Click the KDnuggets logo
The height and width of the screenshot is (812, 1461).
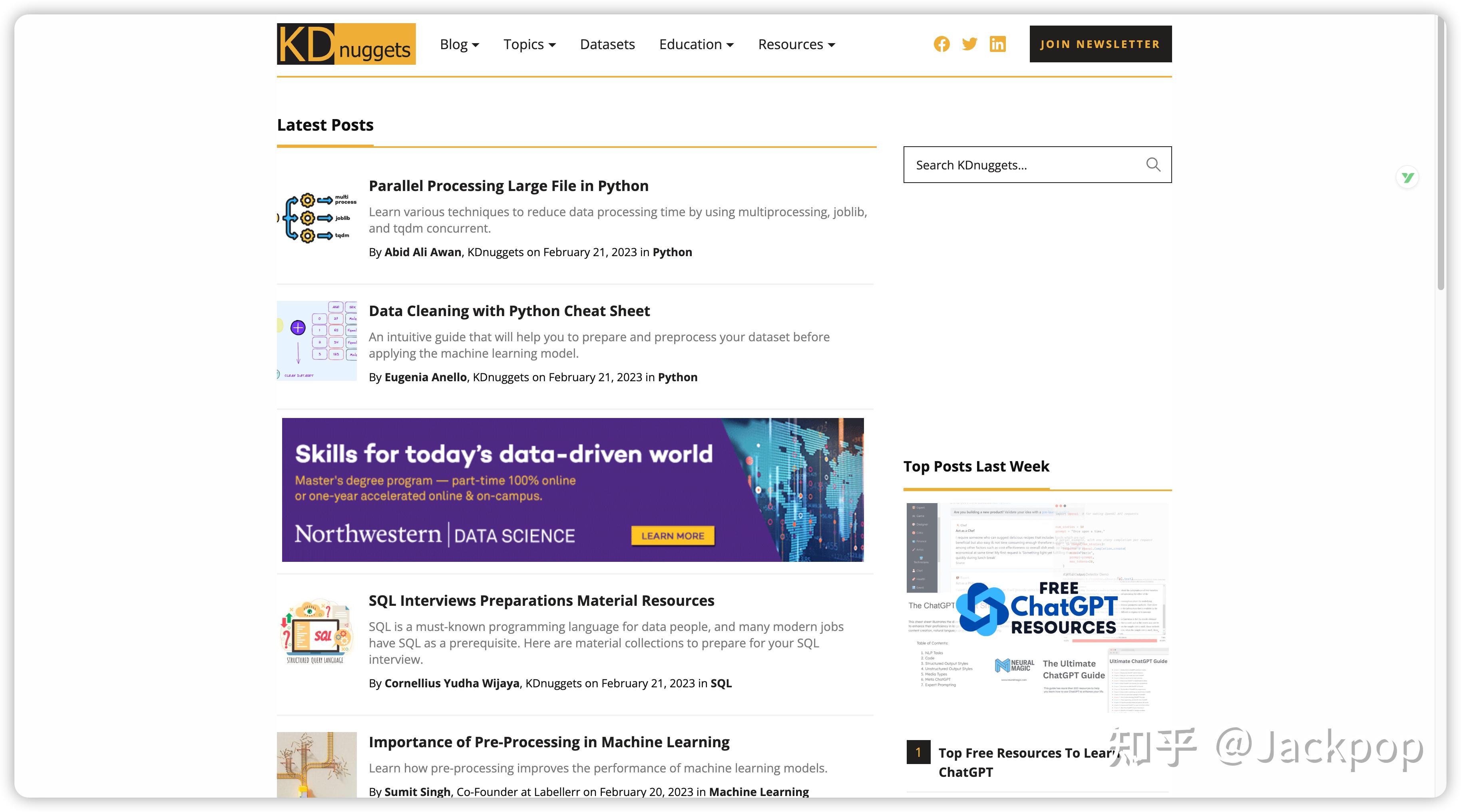(x=346, y=44)
